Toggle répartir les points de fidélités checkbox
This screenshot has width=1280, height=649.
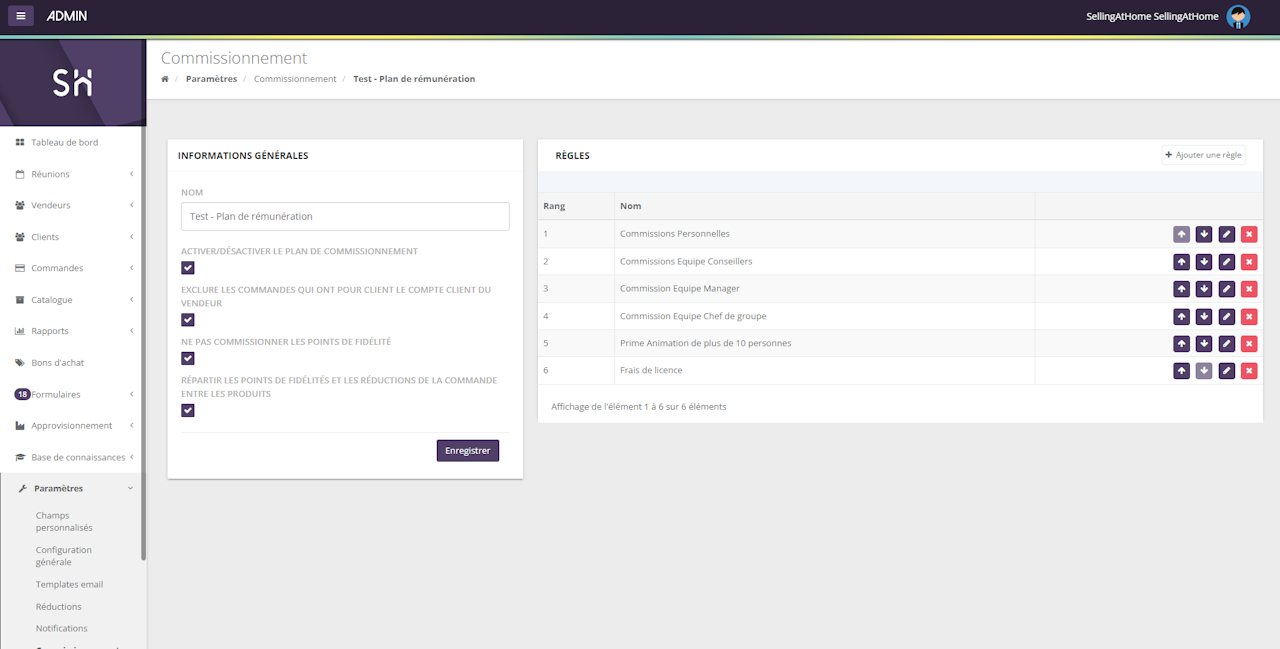click(188, 410)
